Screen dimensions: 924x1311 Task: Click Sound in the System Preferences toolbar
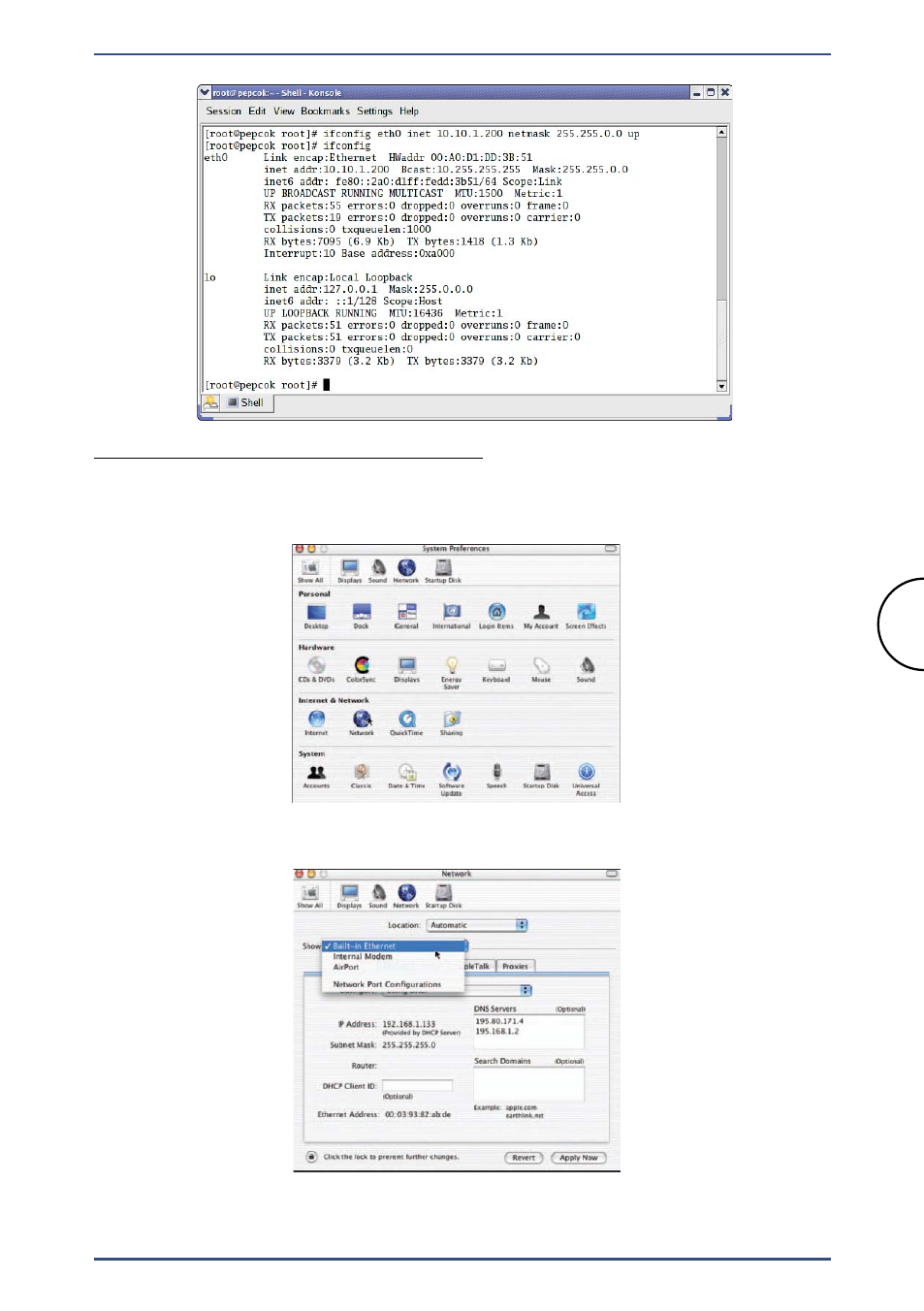[x=378, y=571]
